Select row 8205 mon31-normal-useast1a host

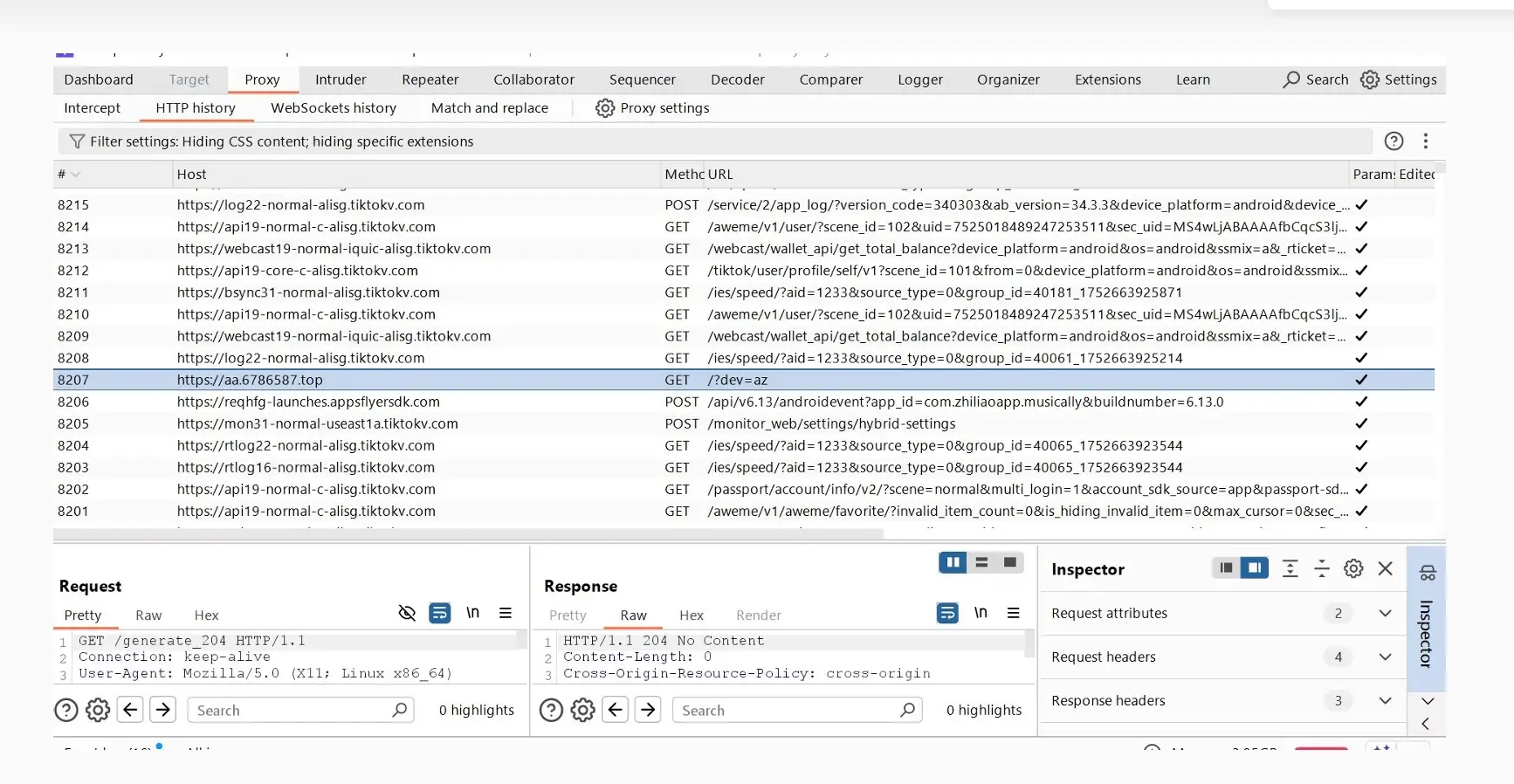click(x=744, y=423)
